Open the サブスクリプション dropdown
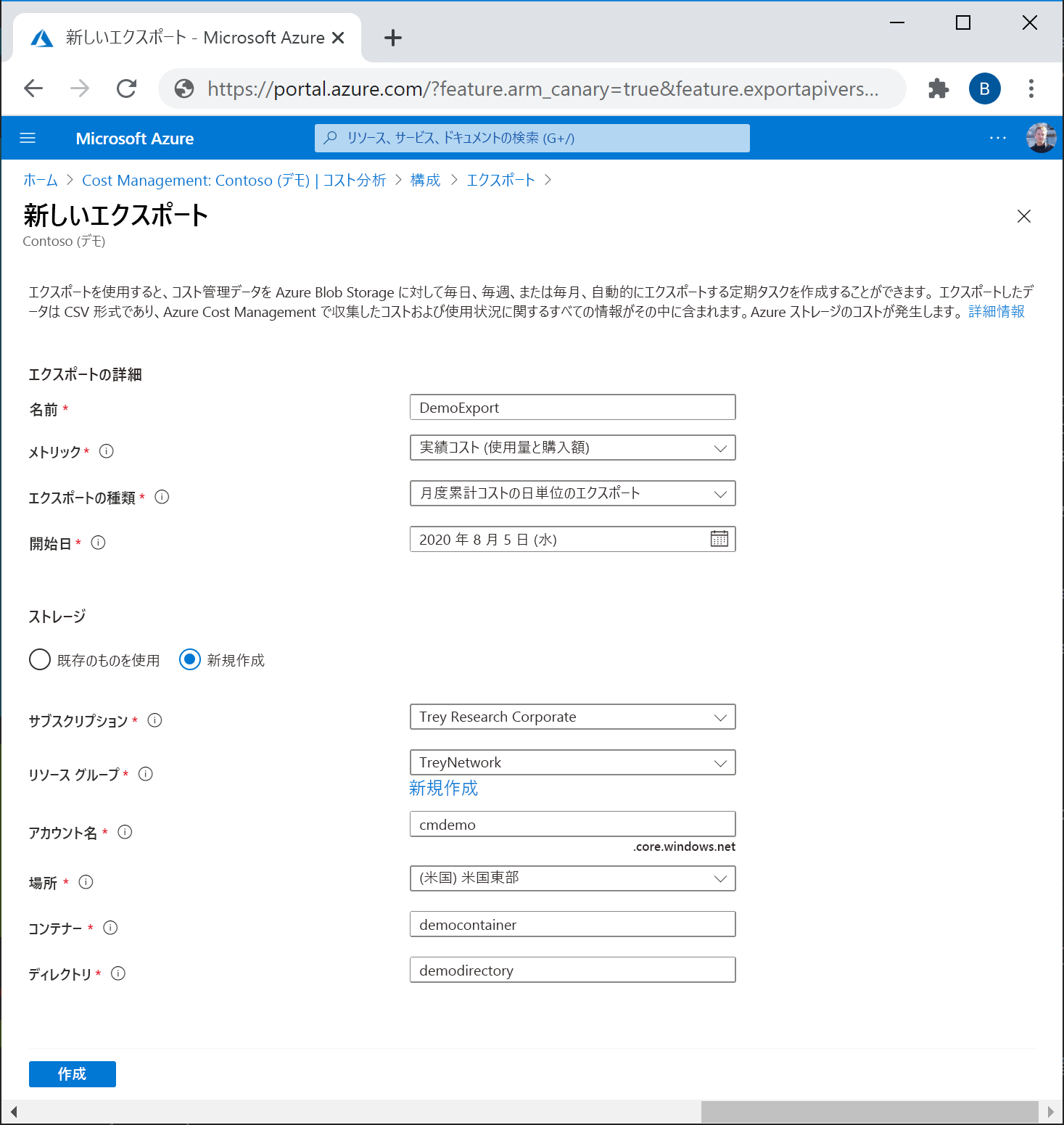Viewport: 1064px width, 1125px height. point(573,717)
